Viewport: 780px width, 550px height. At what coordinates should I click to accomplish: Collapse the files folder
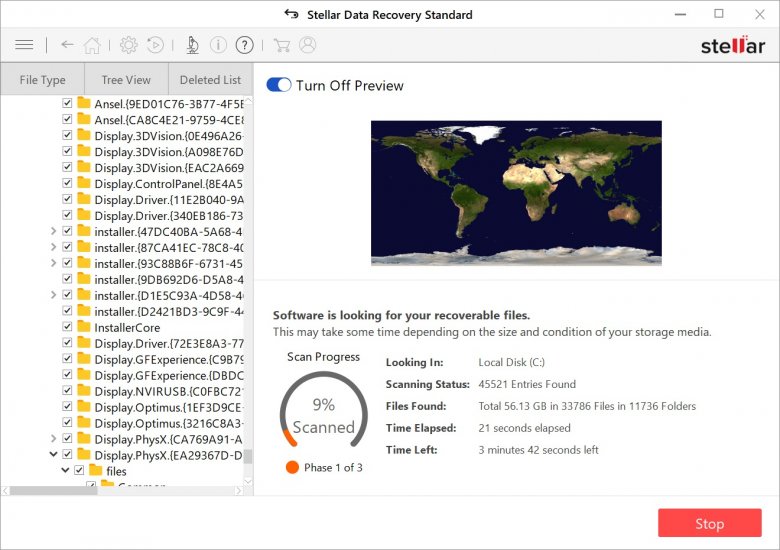tap(65, 470)
